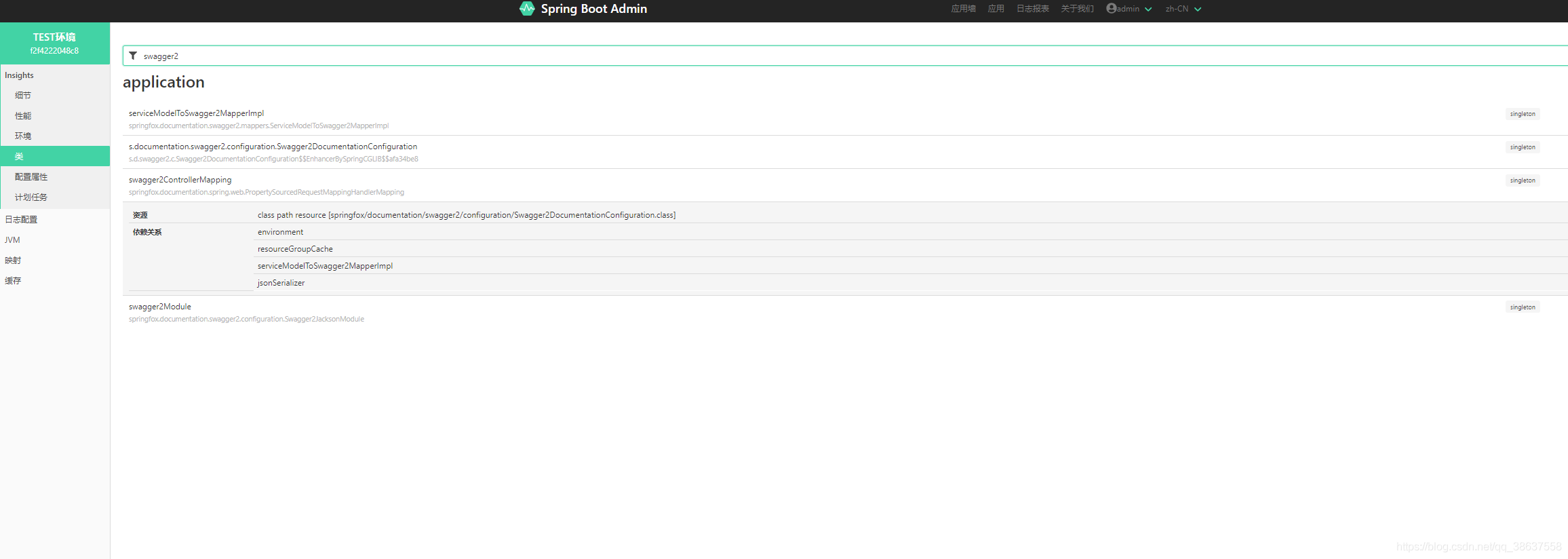
Task: Click singleton tag on swagger2Module row
Action: point(1523,307)
